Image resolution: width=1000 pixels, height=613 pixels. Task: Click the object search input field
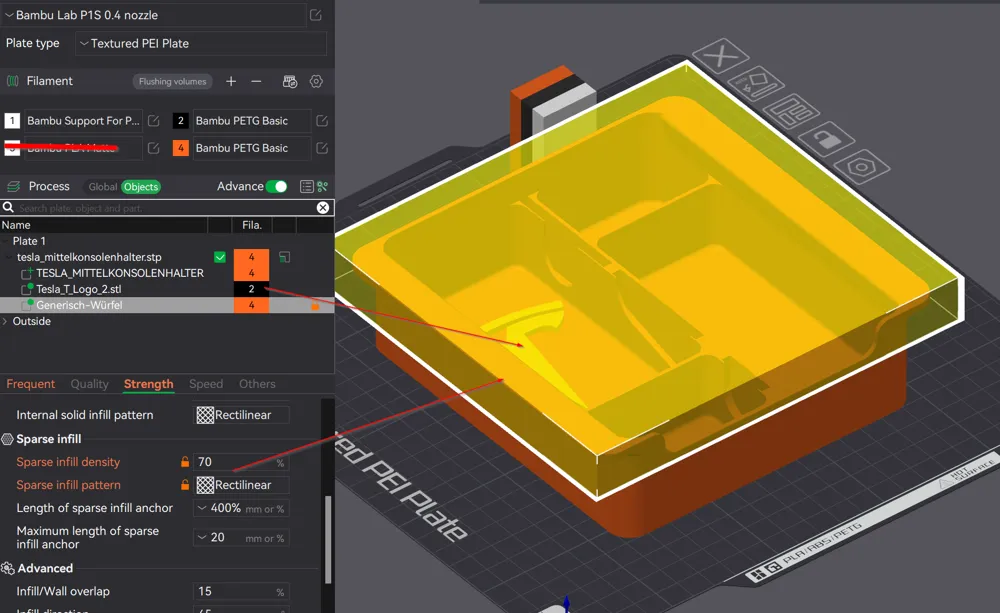[166, 208]
